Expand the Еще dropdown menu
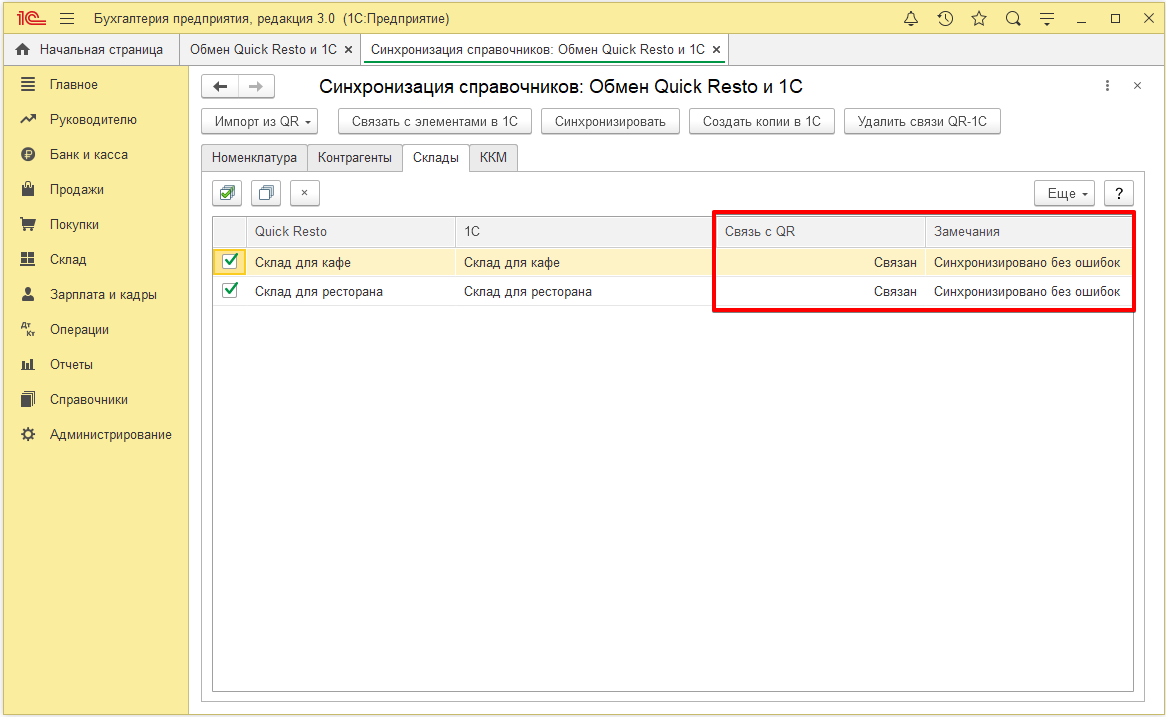Viewport: 1166px width, 717px height. [1064, 193]
